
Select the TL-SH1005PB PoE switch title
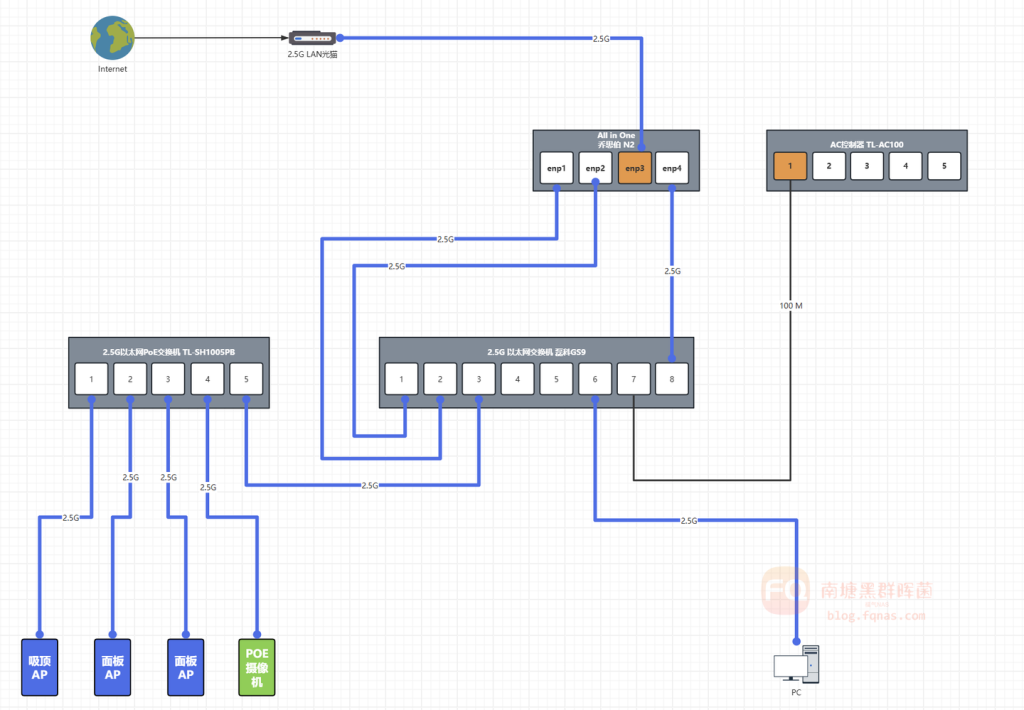click(169, 352)
